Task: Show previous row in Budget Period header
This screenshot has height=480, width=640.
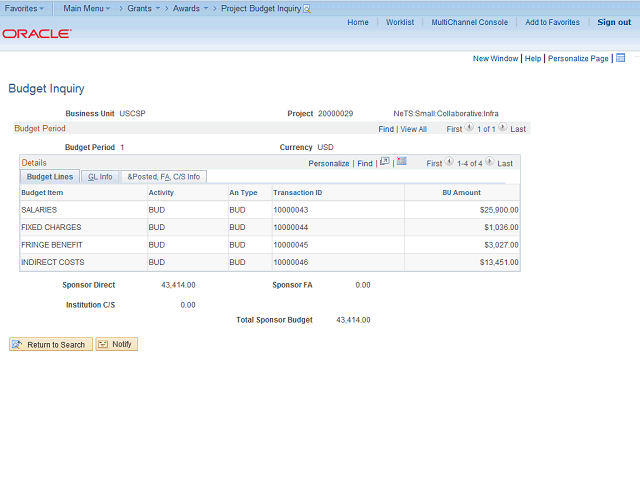Action: point(469,129)
